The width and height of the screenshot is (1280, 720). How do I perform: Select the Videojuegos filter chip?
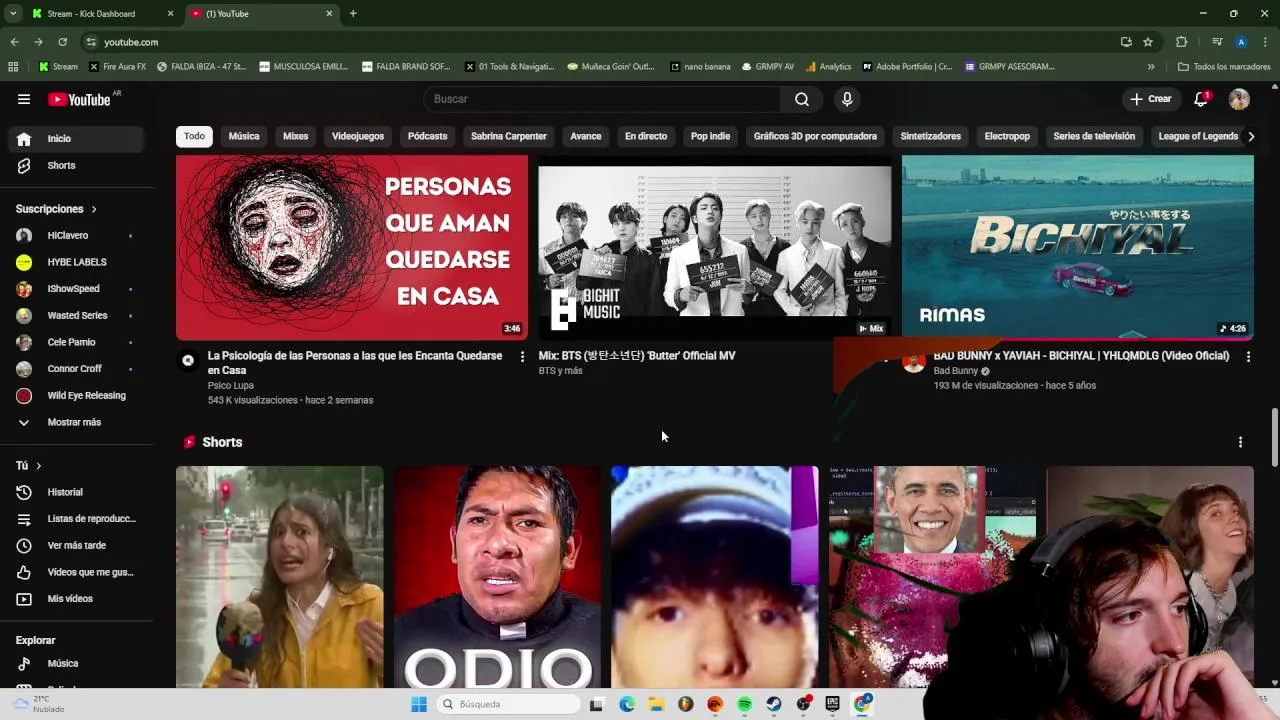point(358,136)
